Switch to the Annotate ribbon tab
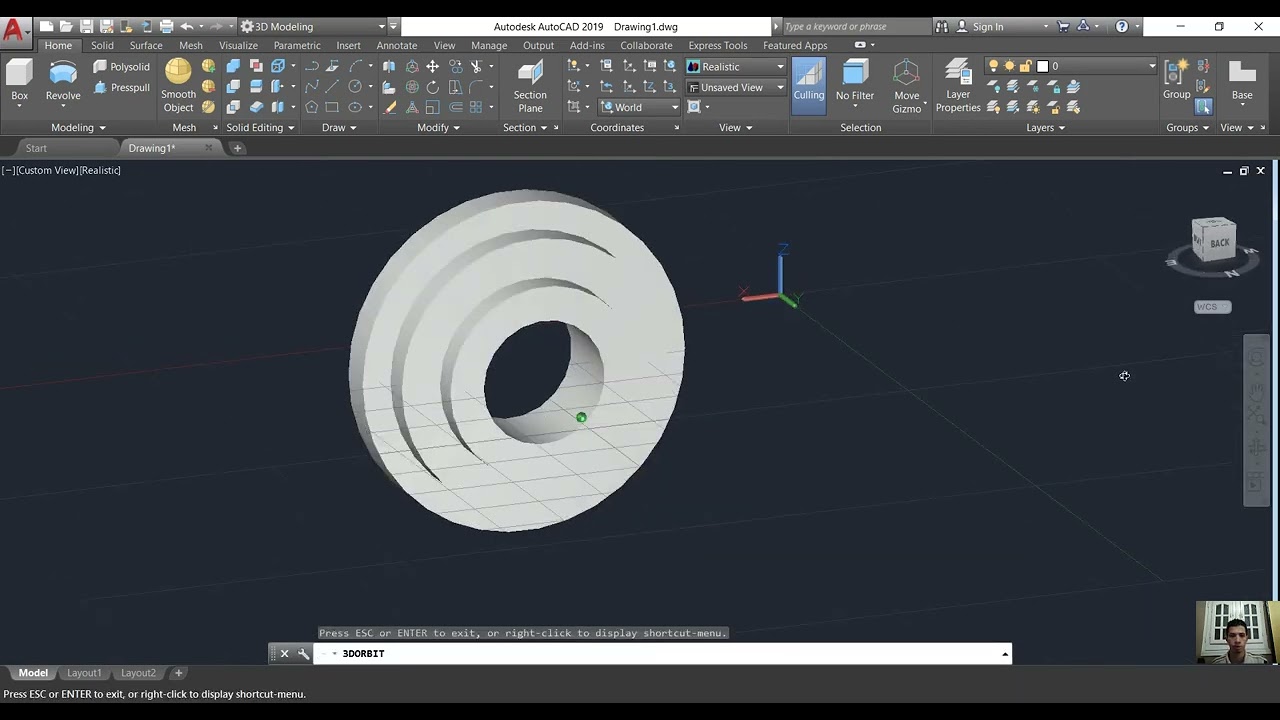 pos(397,45)
